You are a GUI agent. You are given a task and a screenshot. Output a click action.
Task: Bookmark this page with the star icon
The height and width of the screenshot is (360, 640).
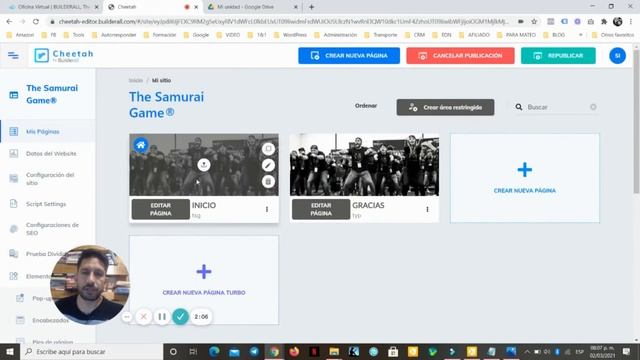[x=534, y=22]
